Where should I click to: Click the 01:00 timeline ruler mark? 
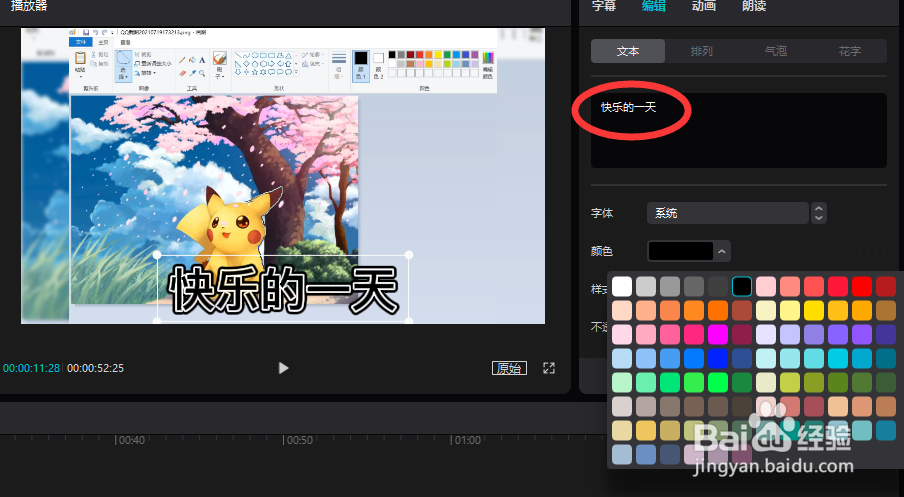point(468,440)
